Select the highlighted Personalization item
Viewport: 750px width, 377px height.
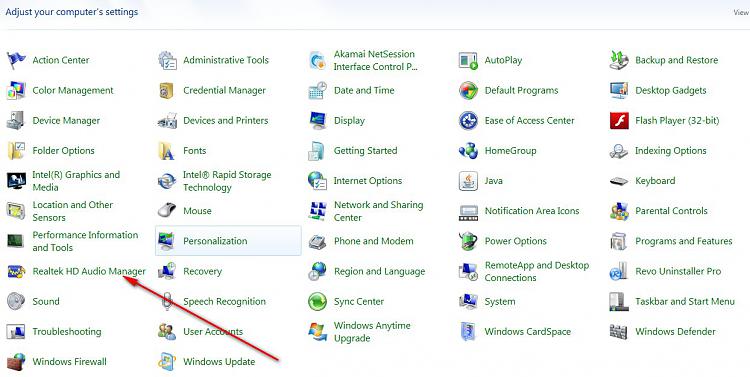point(228,241)
